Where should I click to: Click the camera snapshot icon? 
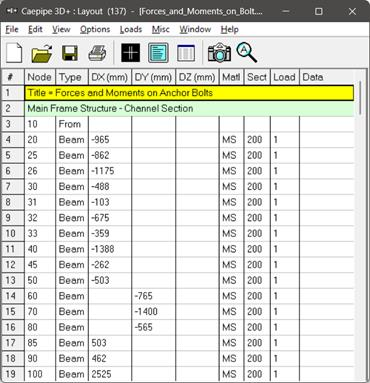click(219, 53)
